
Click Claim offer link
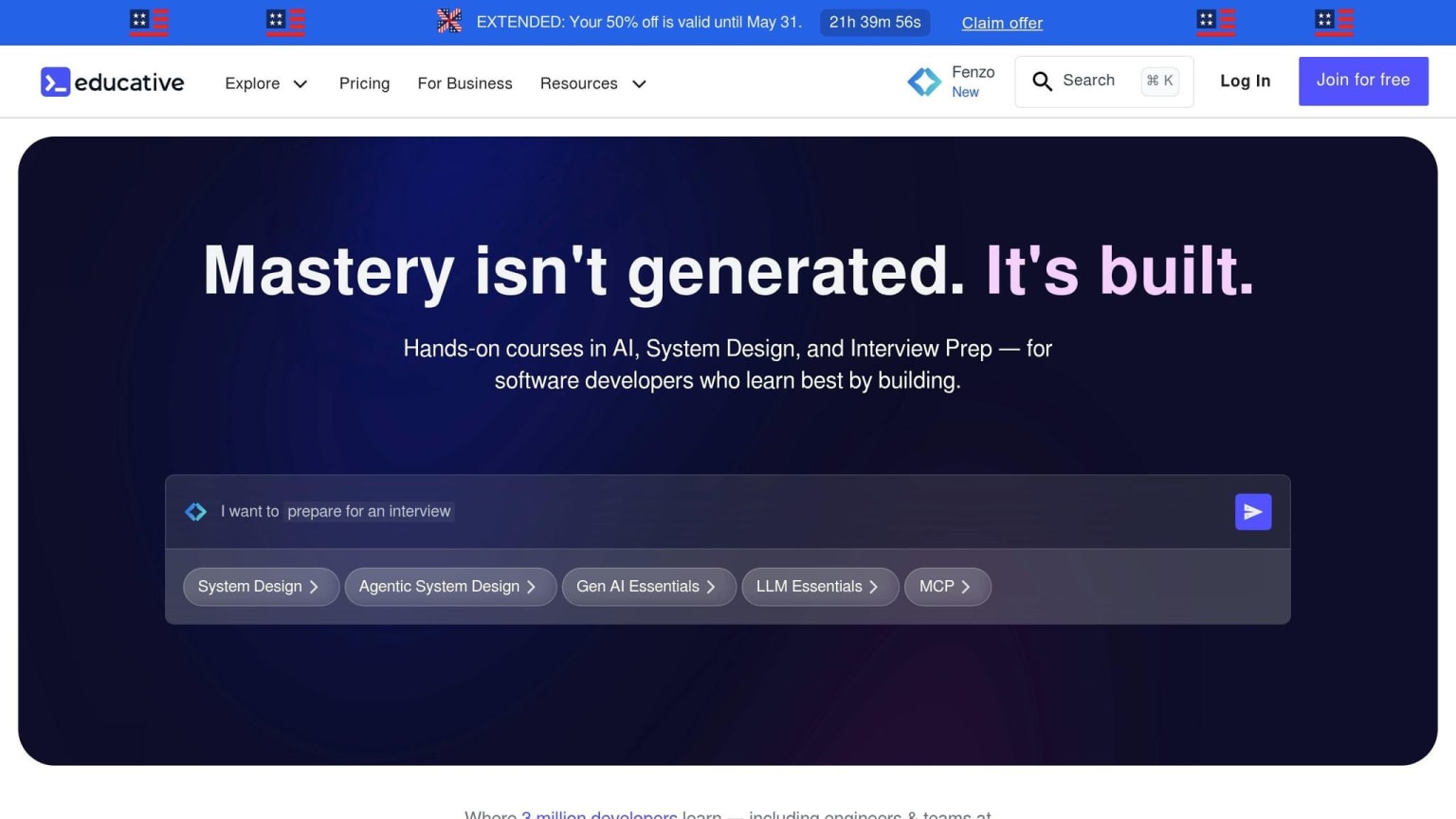click(1002, 23)
